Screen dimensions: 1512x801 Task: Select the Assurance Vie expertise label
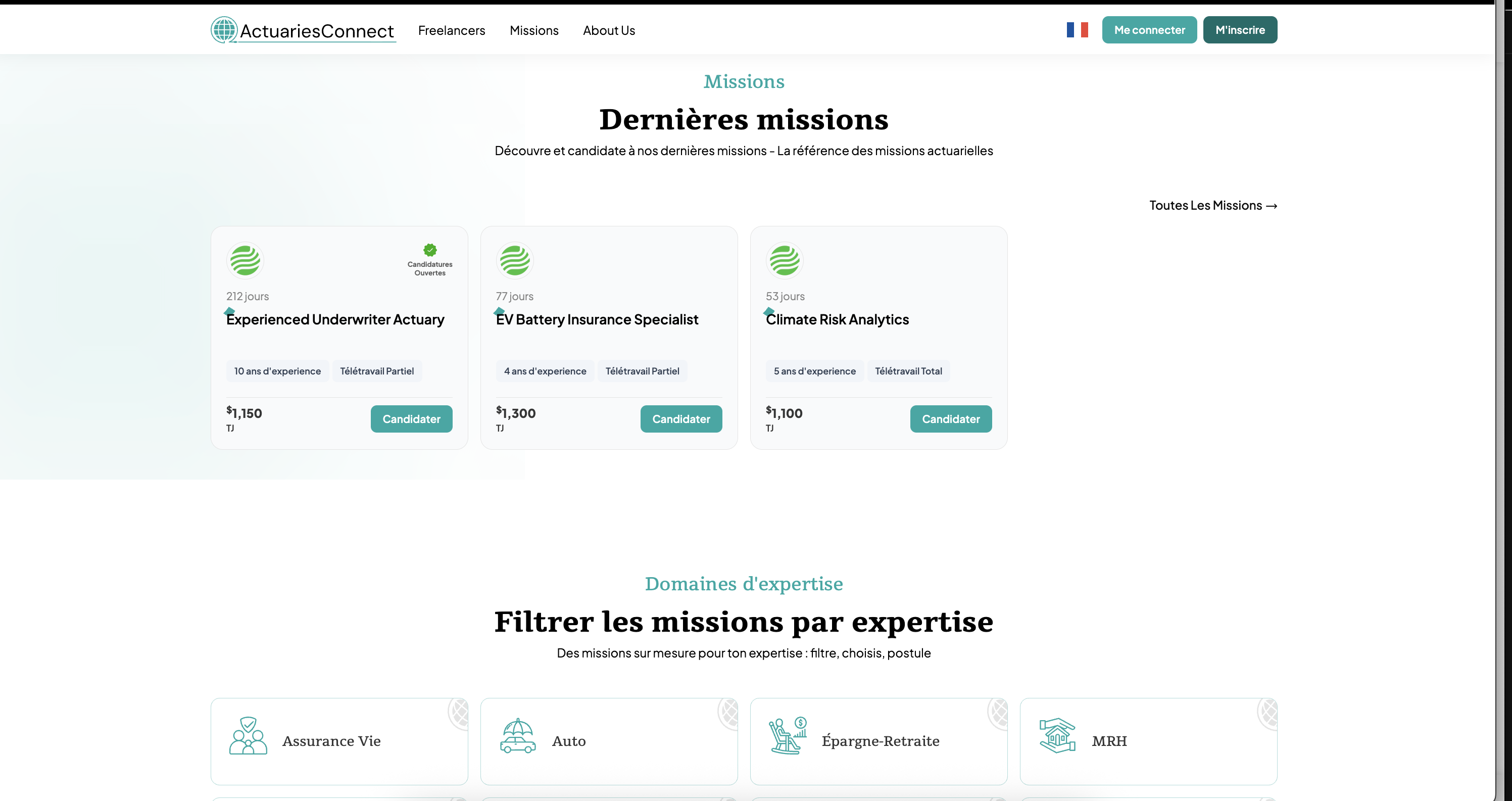[x=331, y=741]
